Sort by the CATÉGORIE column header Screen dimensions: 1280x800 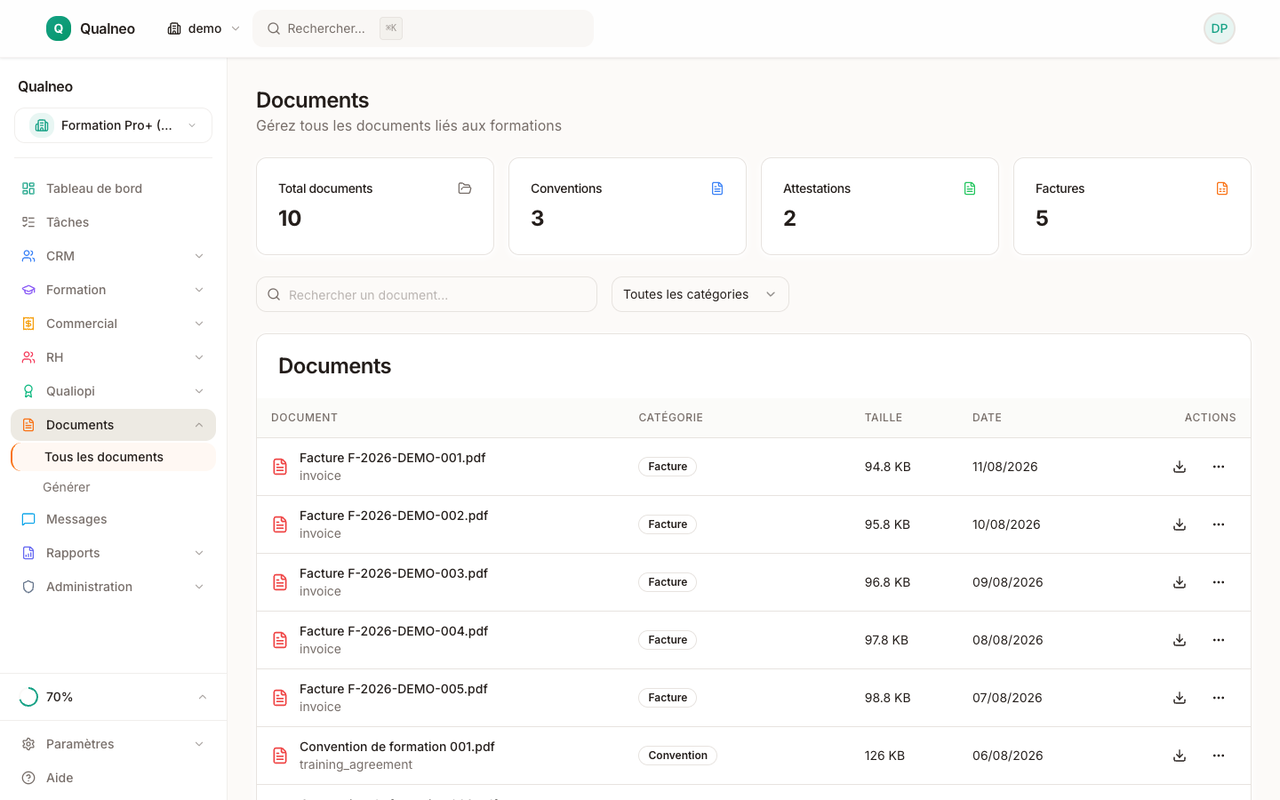[x=671, y=418]
